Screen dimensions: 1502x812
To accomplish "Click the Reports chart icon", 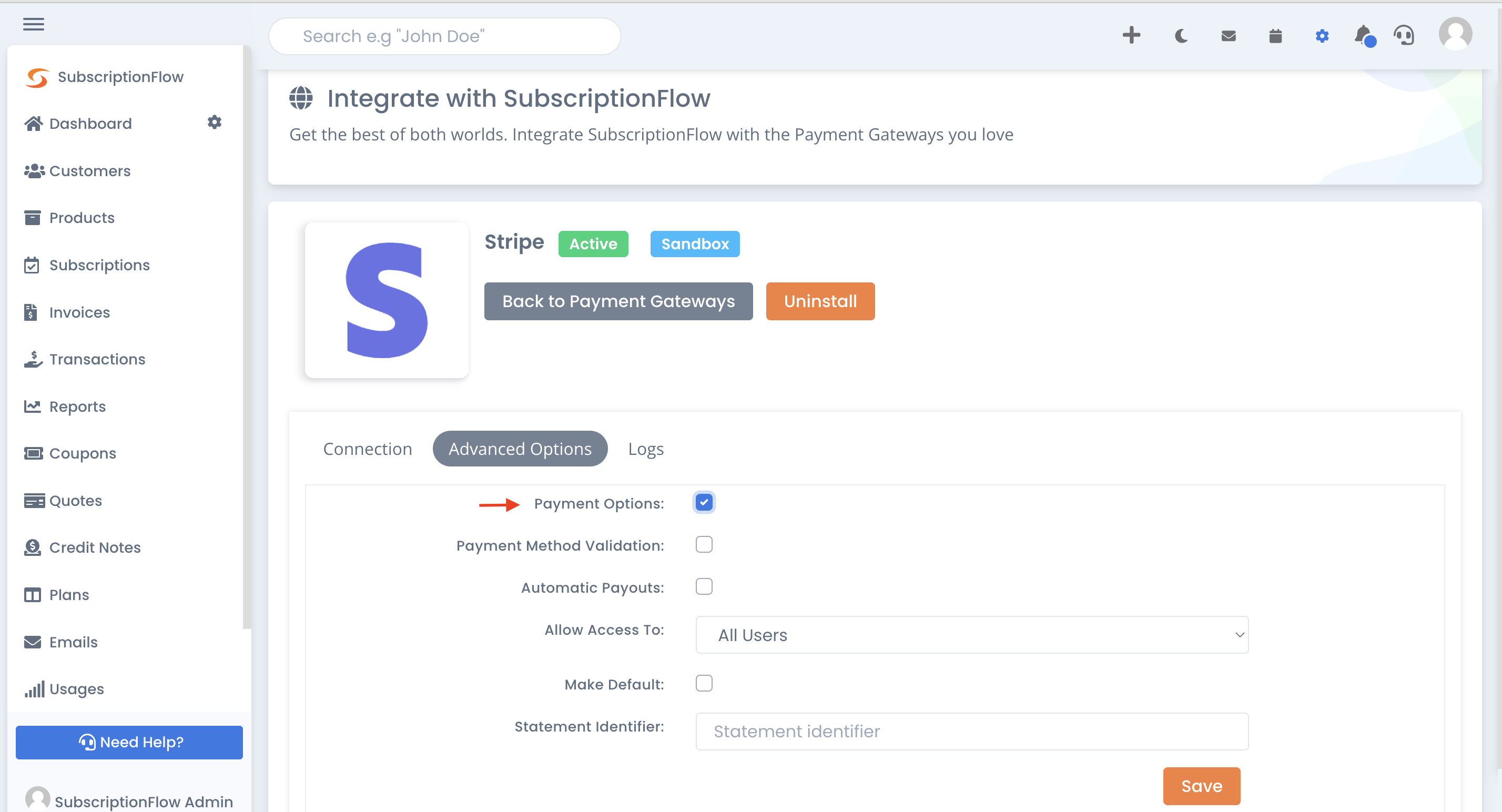I will (x=33, y=407).
